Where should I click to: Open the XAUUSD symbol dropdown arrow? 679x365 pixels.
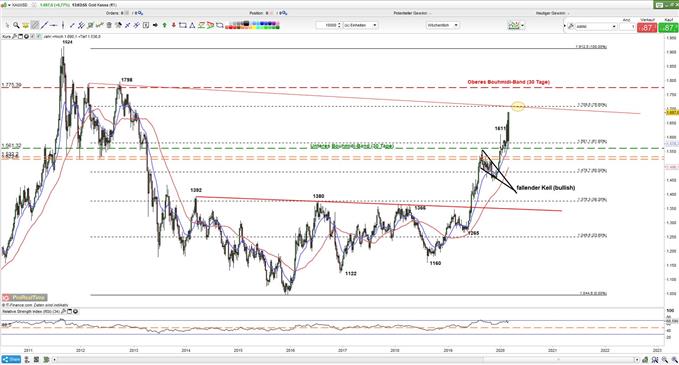10,5
